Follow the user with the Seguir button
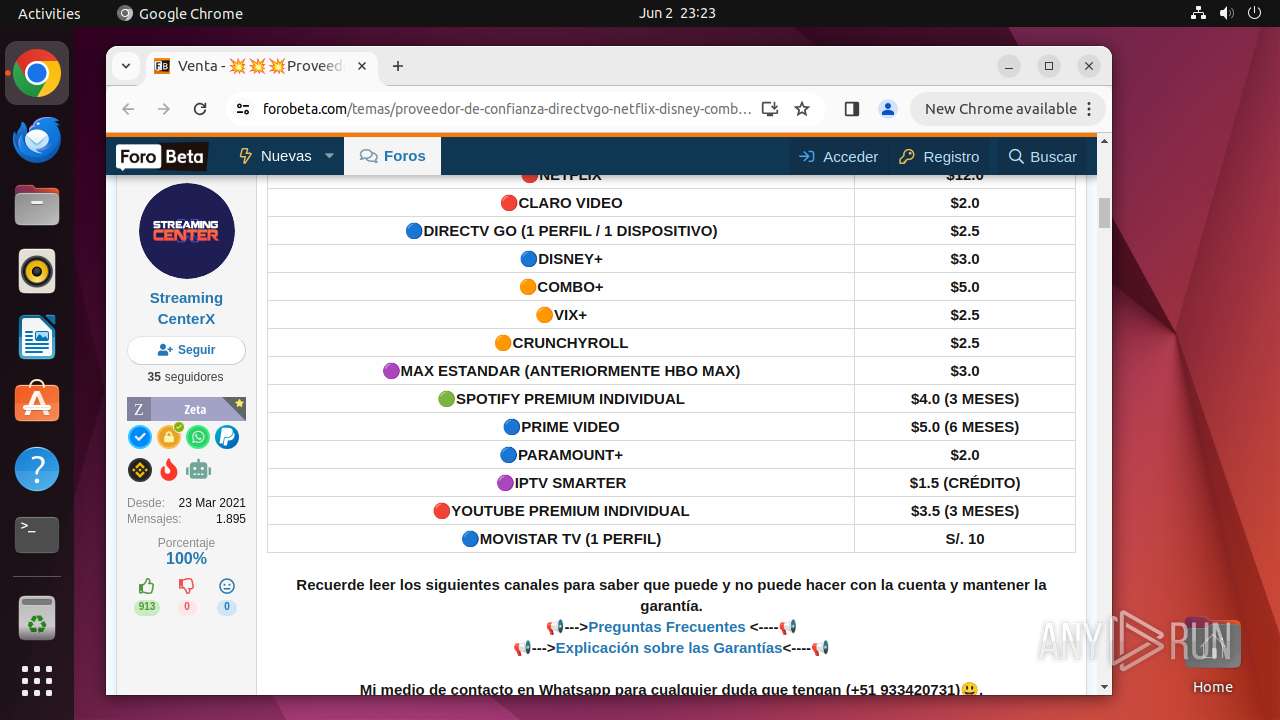 pyautogui.click(x=186, y=350)
